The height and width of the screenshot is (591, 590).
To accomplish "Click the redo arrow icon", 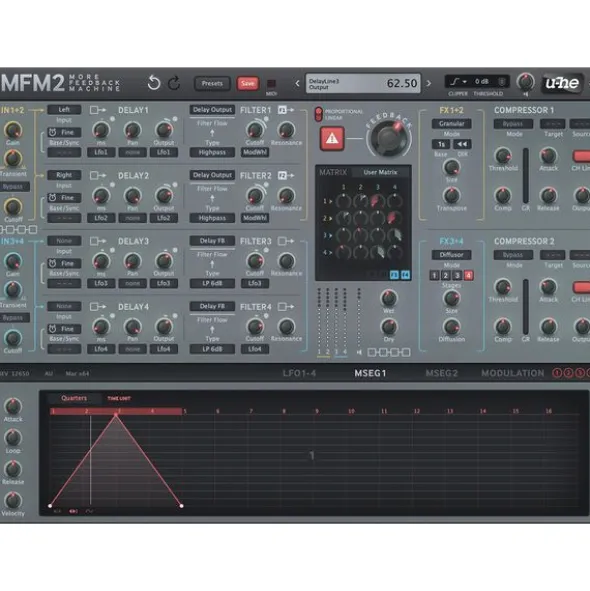I will [174, 83].
